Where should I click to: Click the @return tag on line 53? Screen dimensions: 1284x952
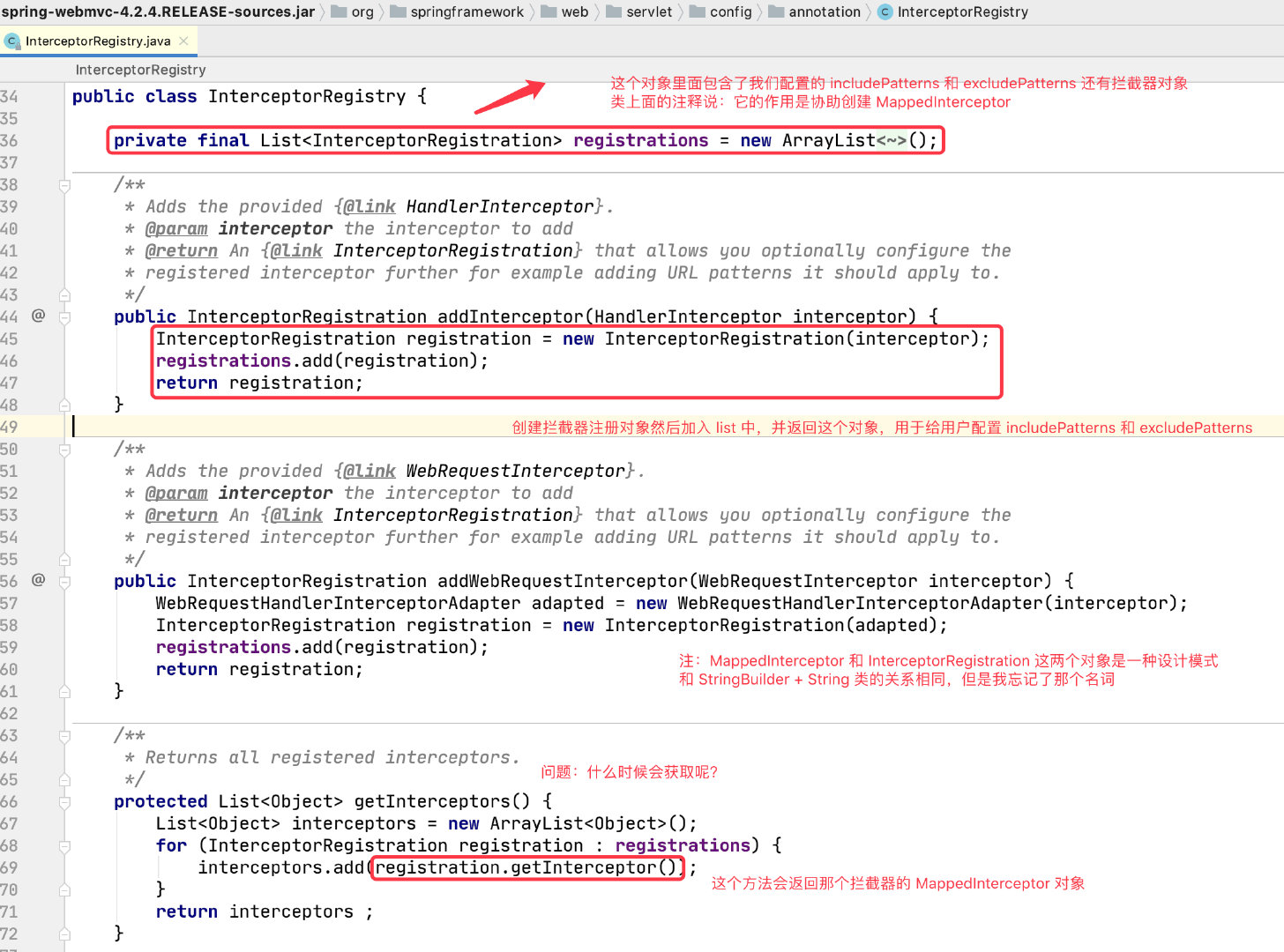(181, 515)
